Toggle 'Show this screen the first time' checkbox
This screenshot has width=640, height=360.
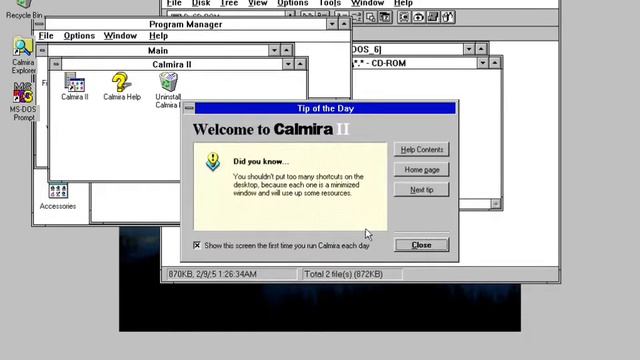click(x=197, y=245)
